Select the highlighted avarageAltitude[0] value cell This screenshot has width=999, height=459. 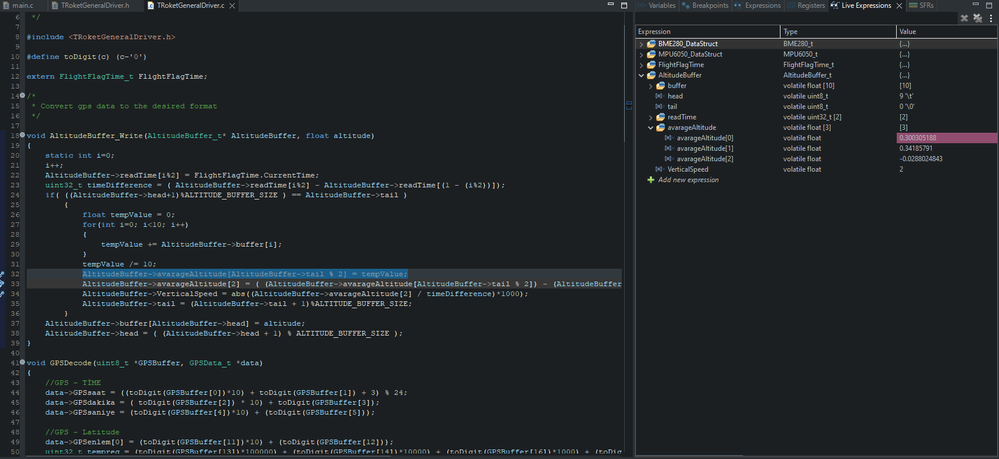[945, 138]
